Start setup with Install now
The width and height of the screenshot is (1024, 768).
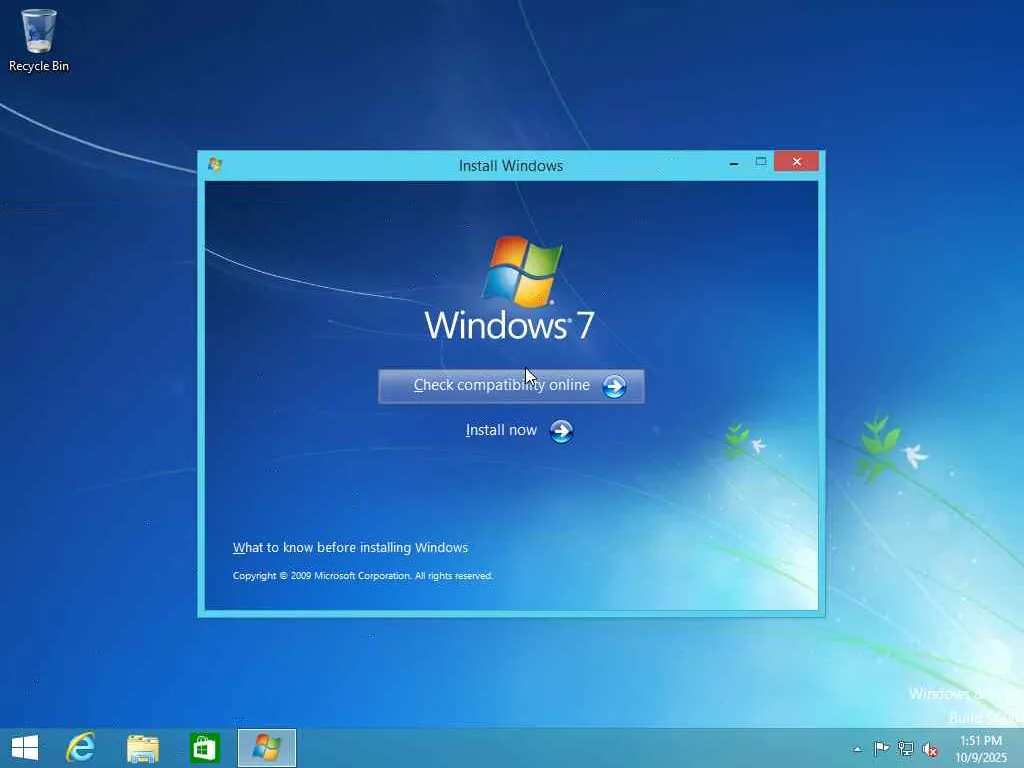pyautogui.click(x=520, y=430)
